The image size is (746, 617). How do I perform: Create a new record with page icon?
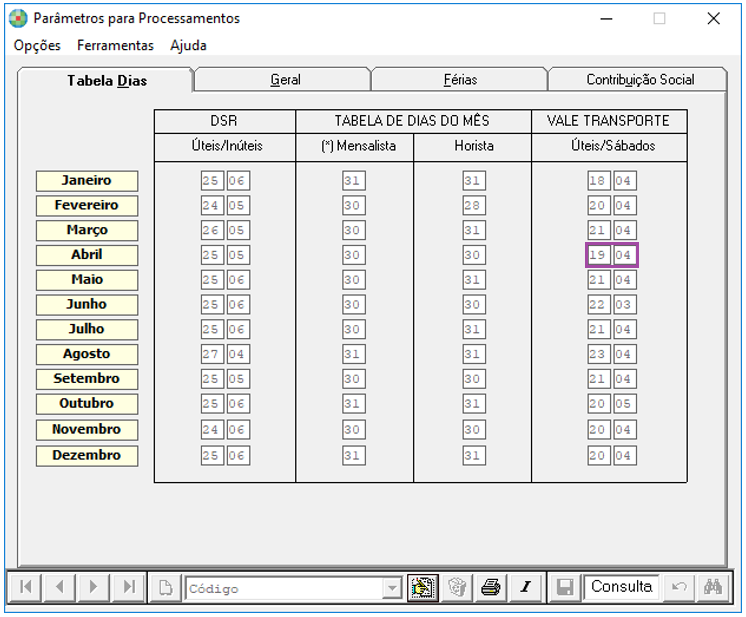click(166, 588)
